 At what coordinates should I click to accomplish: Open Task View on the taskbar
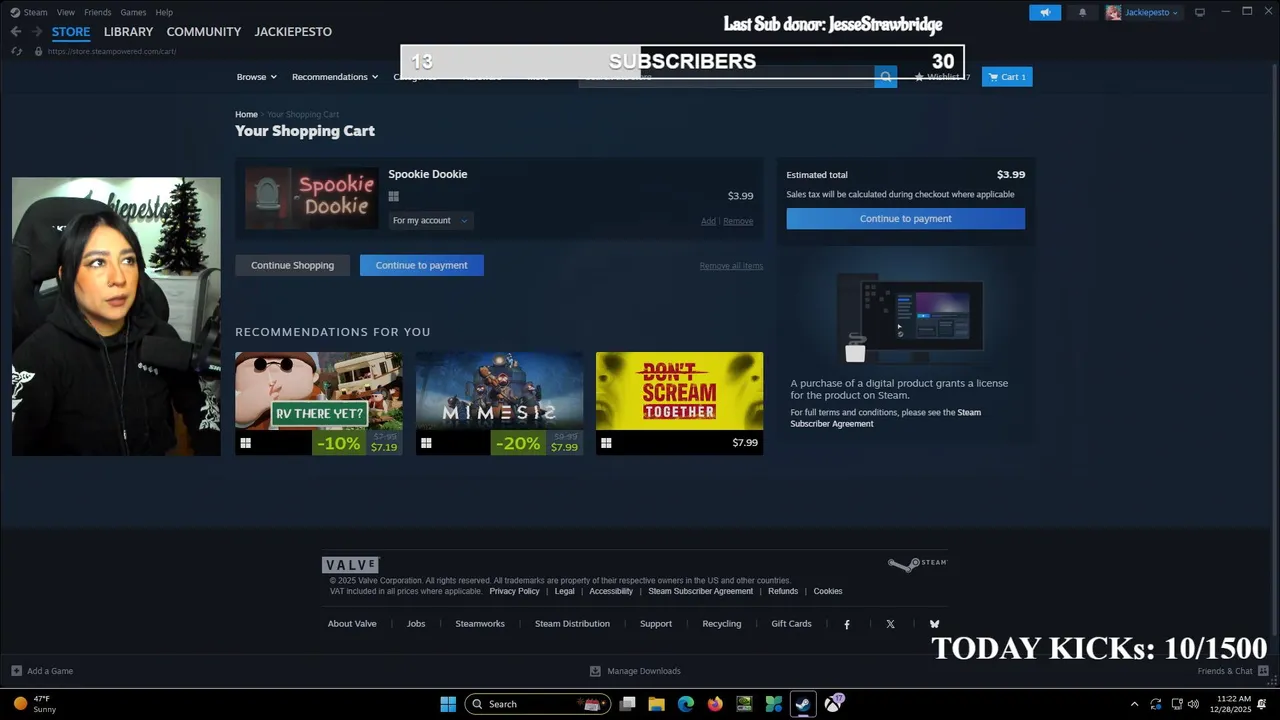[628, 704]
